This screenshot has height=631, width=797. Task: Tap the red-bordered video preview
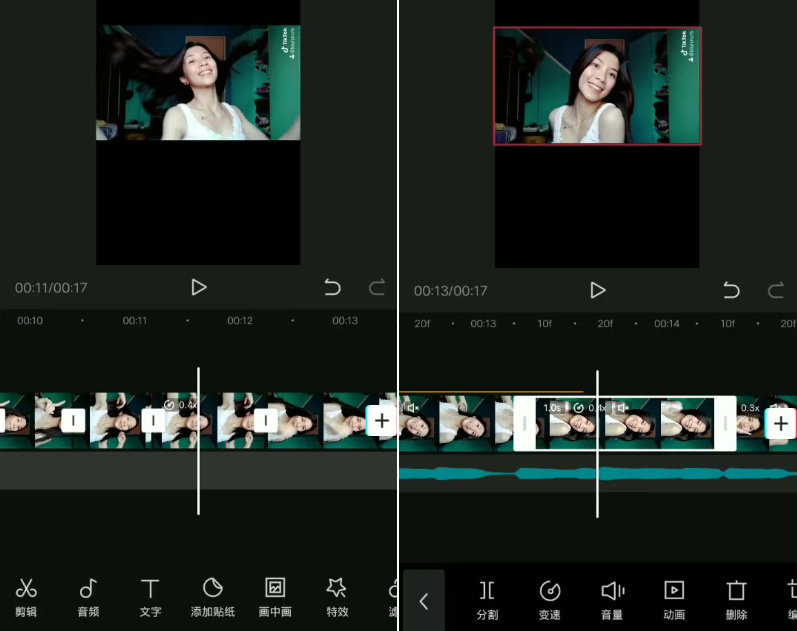click(x=597, y=86)
